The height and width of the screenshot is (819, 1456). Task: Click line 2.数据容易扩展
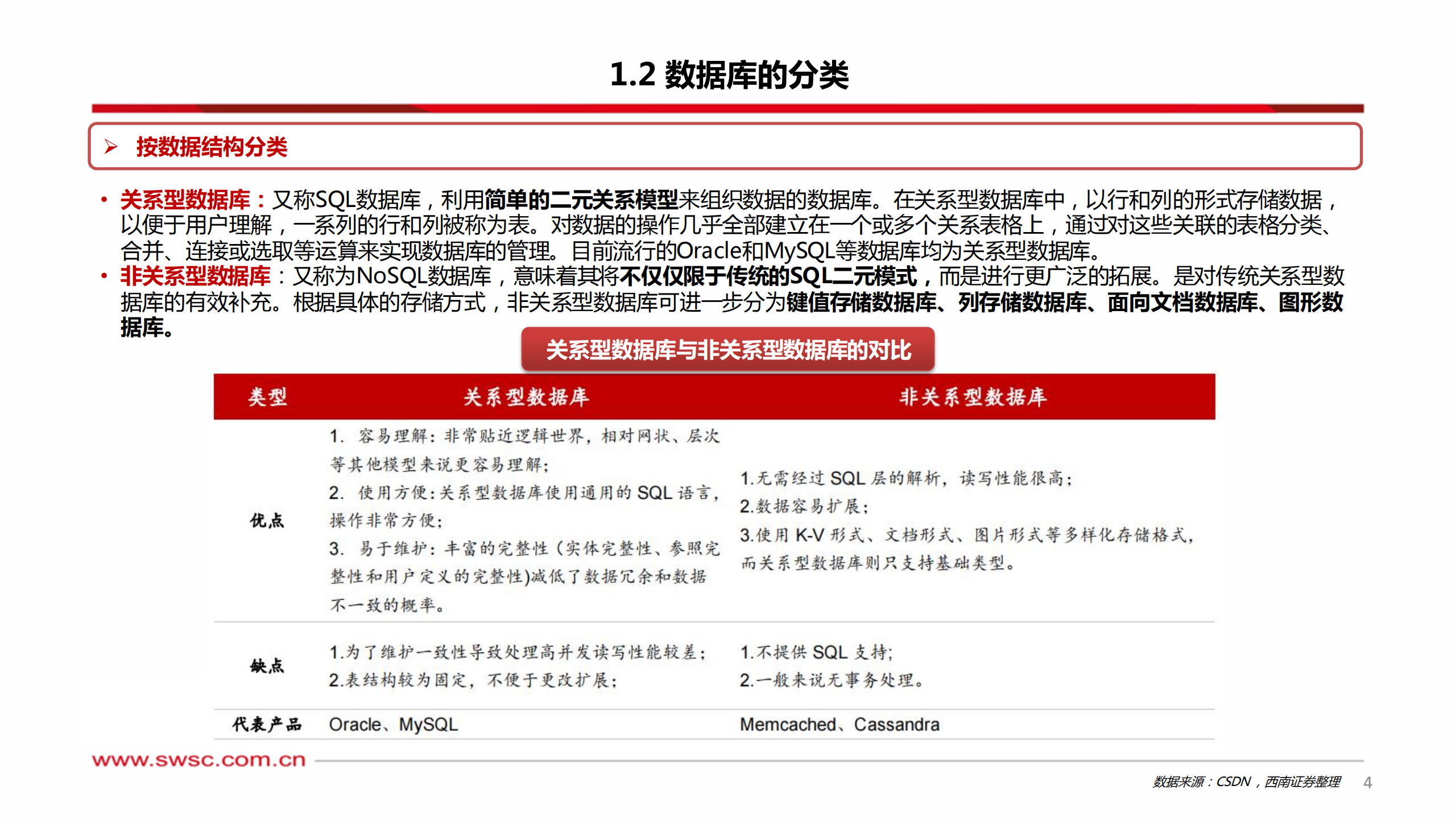(x=804, y=506)
